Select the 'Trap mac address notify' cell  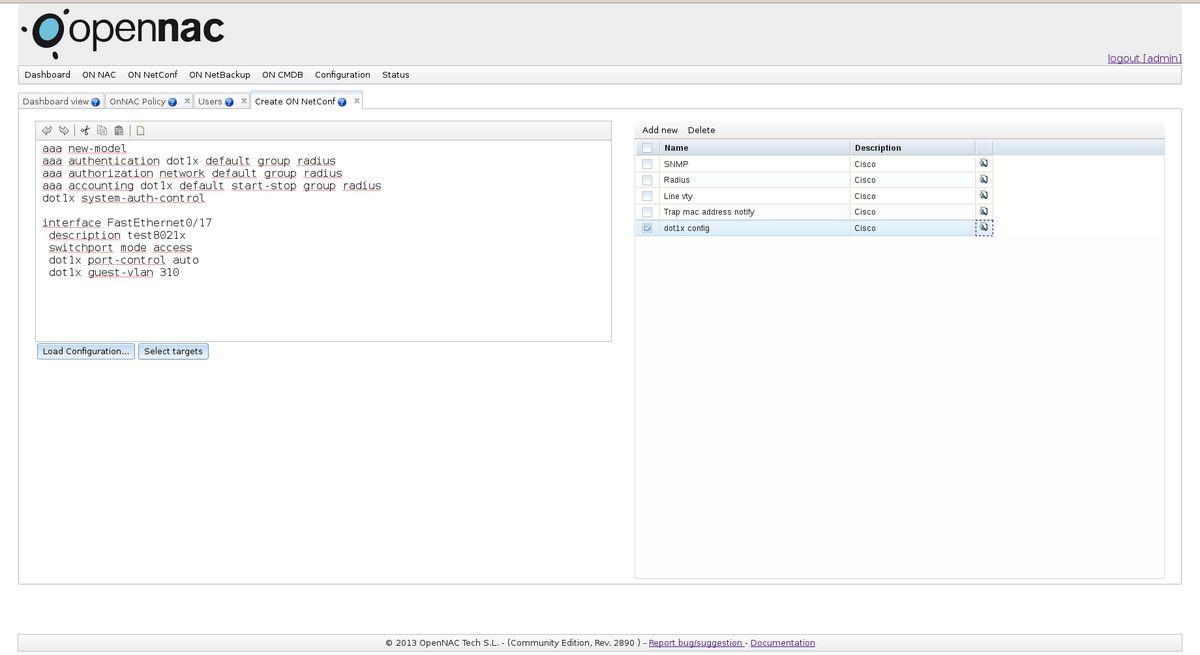tap(754, 212)
